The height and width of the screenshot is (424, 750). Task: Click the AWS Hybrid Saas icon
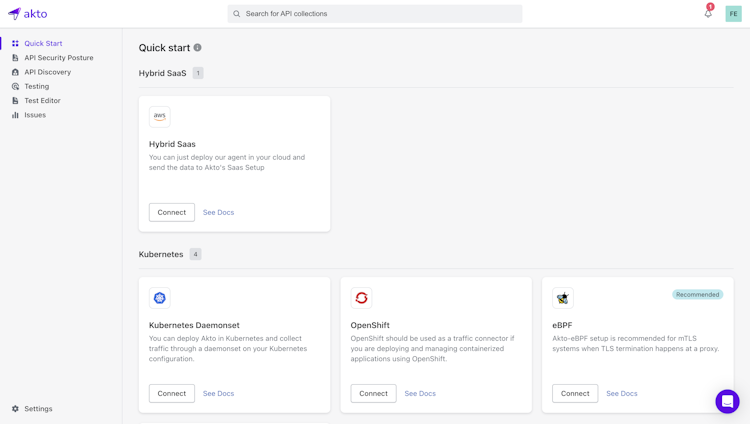click(160, 117)
